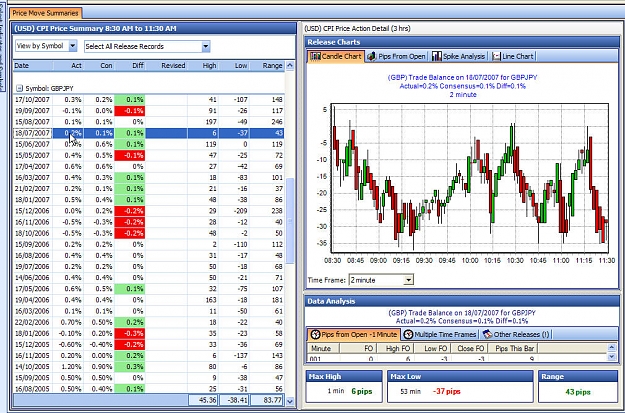The width and height of the screenshot is (625, 413).
Task: Click the Range 43 pips value
Action: (578, 392)
